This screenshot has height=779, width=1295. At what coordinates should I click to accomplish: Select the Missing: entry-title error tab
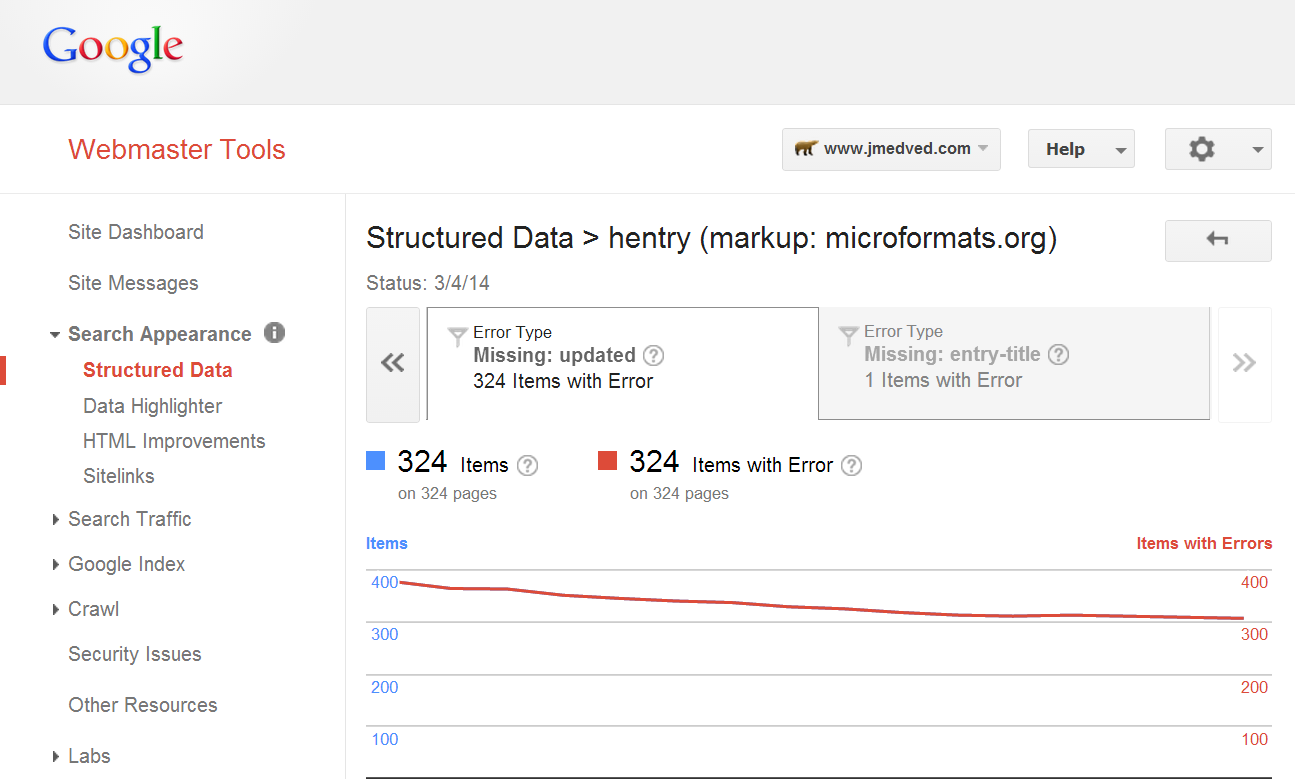tap(1013, 363)
